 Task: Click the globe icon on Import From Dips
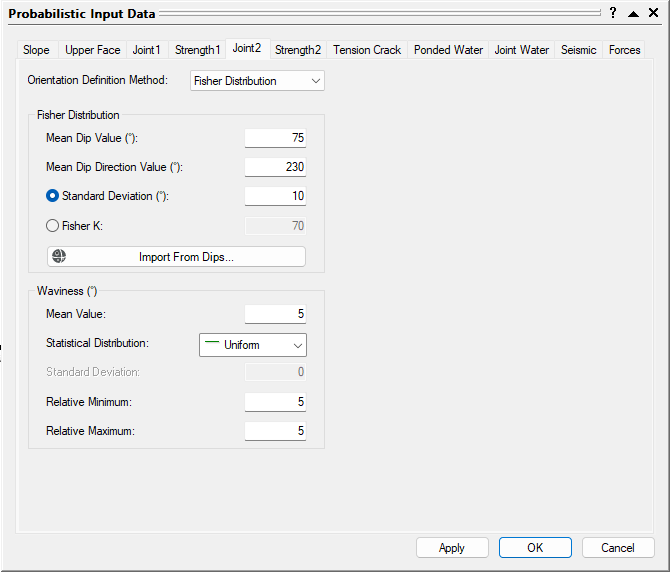click(x=59, y=256)
